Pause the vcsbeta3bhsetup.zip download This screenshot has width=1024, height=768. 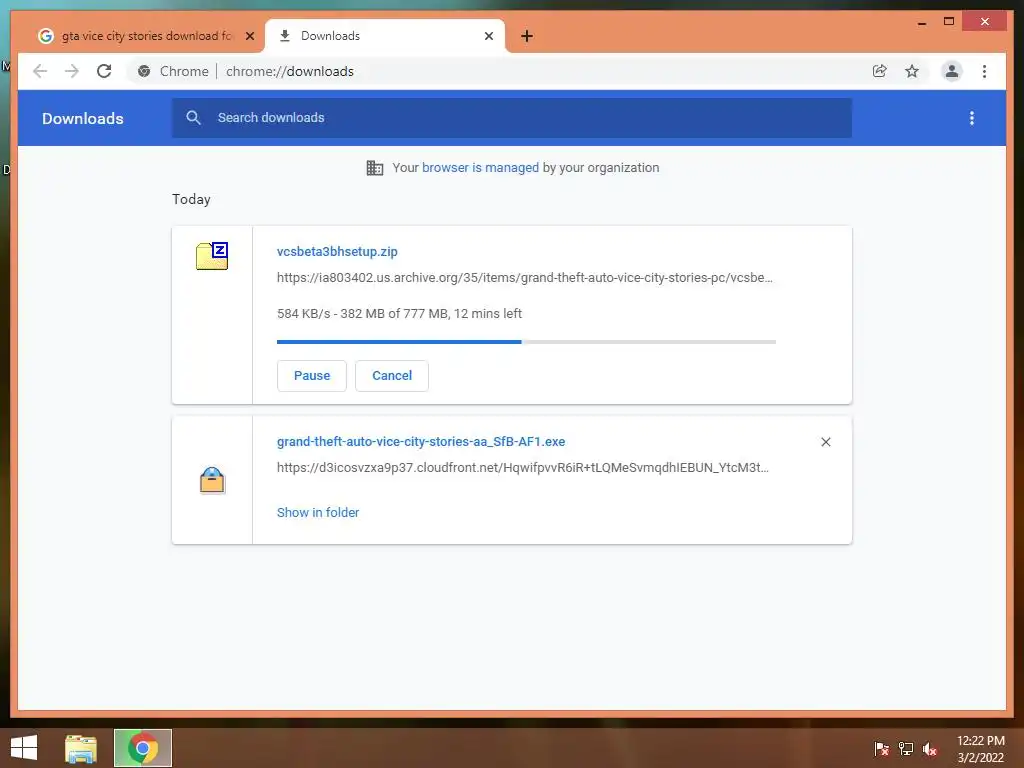tap(312, 376)
